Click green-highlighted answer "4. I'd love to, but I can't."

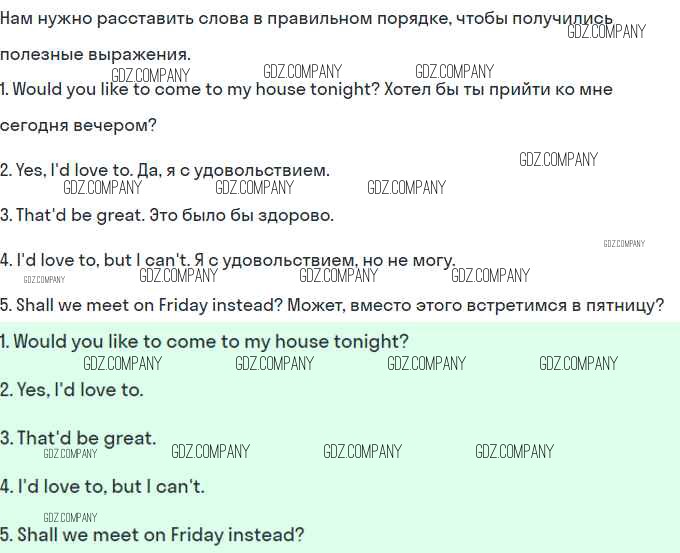coord(102,487)
